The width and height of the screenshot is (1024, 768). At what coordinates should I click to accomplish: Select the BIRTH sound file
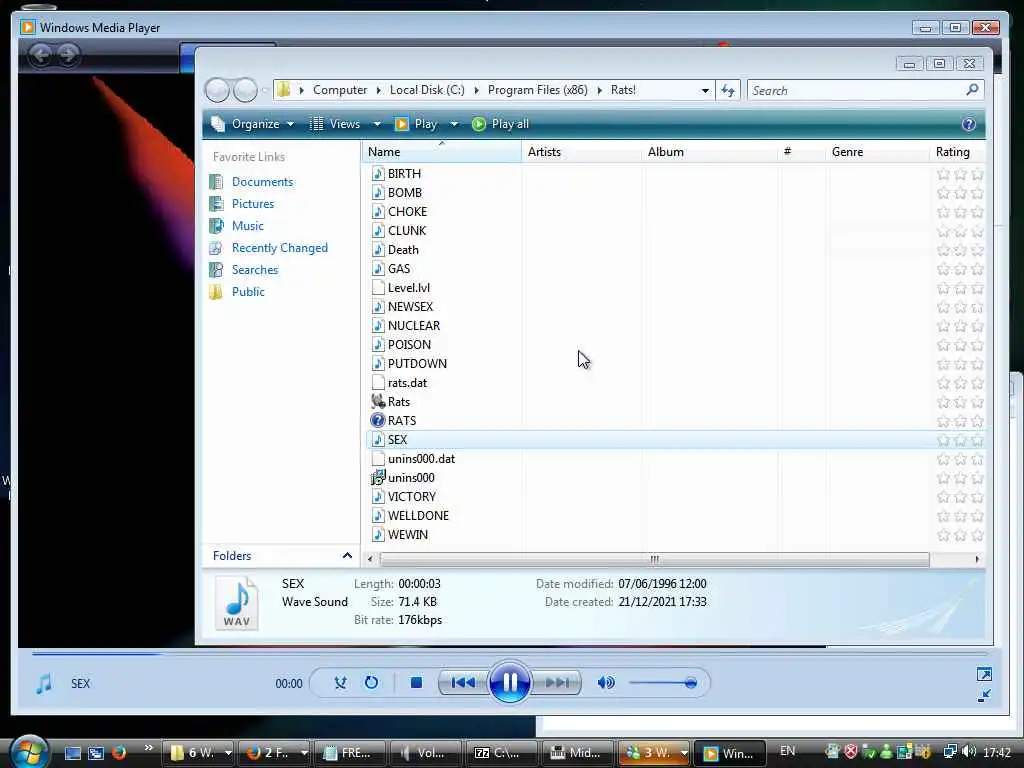tap(404, 174)
